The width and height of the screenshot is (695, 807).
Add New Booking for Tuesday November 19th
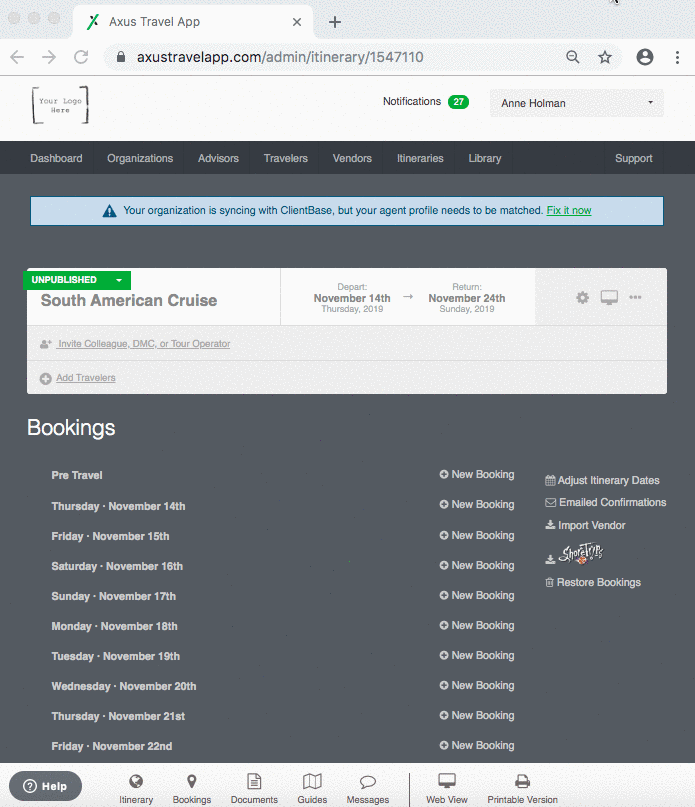pos(477,655)
